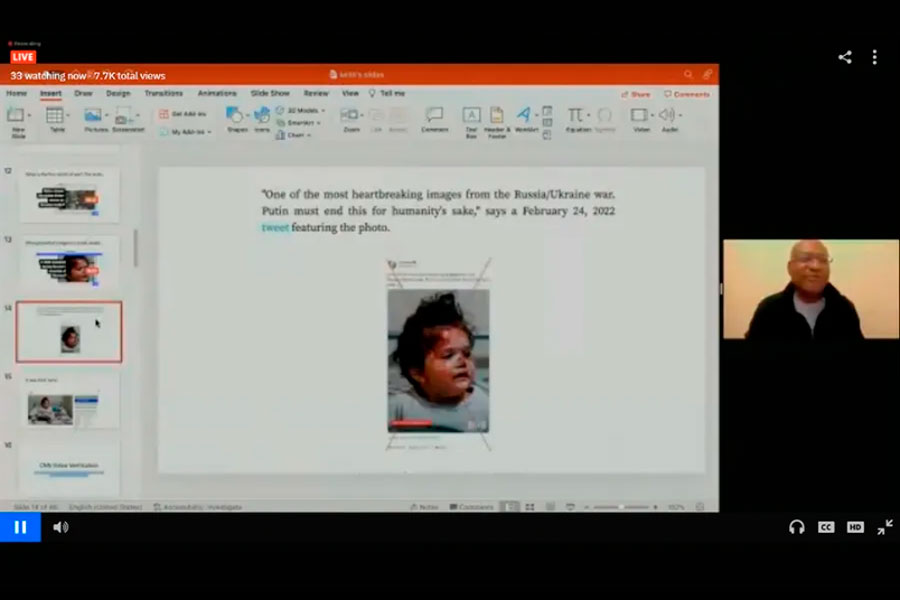Open the Animations tab
The image size is (900, 600).
coord(217,93)
